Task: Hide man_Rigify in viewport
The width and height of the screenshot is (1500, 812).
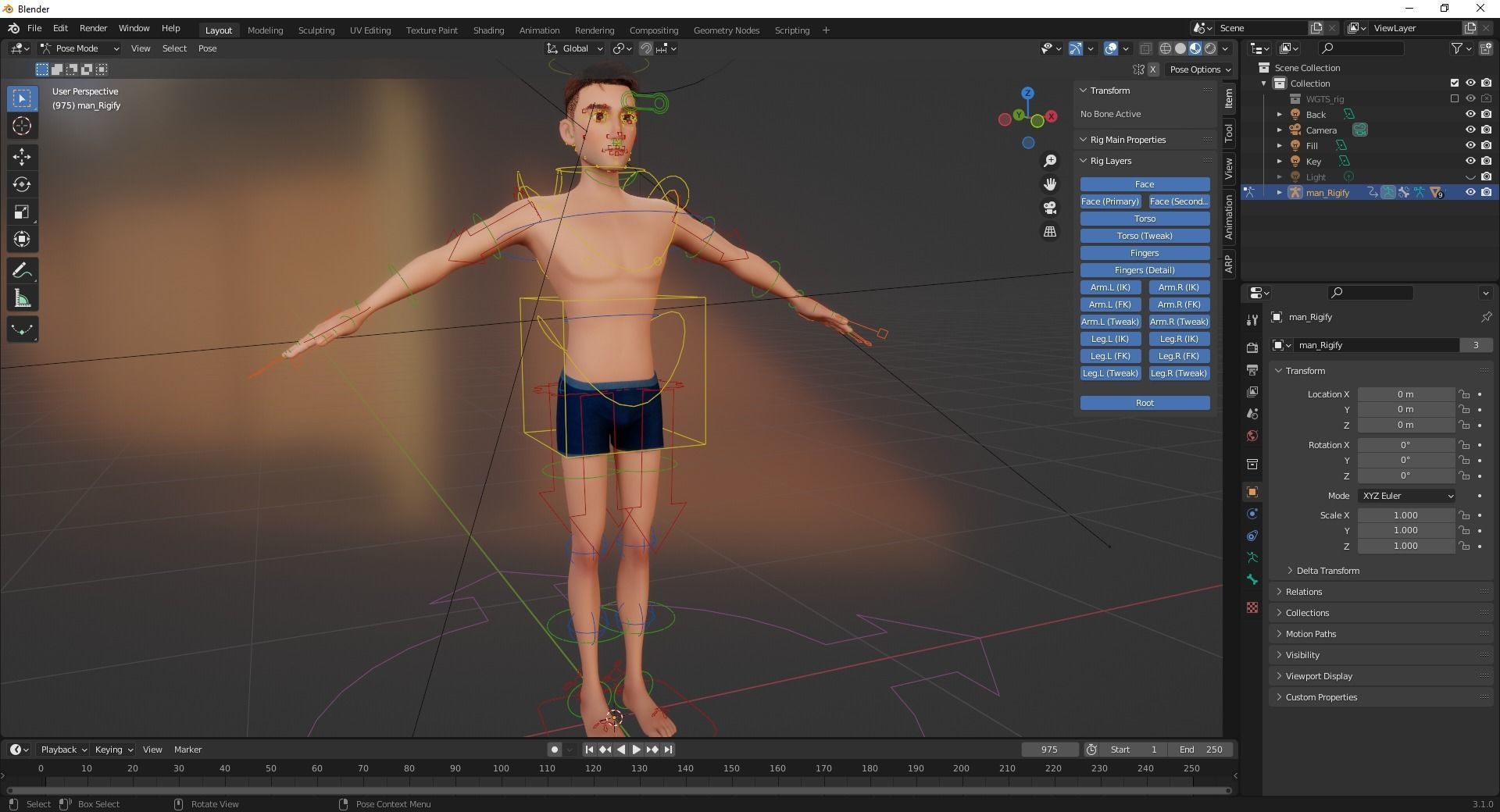Action: point(1470,192)
